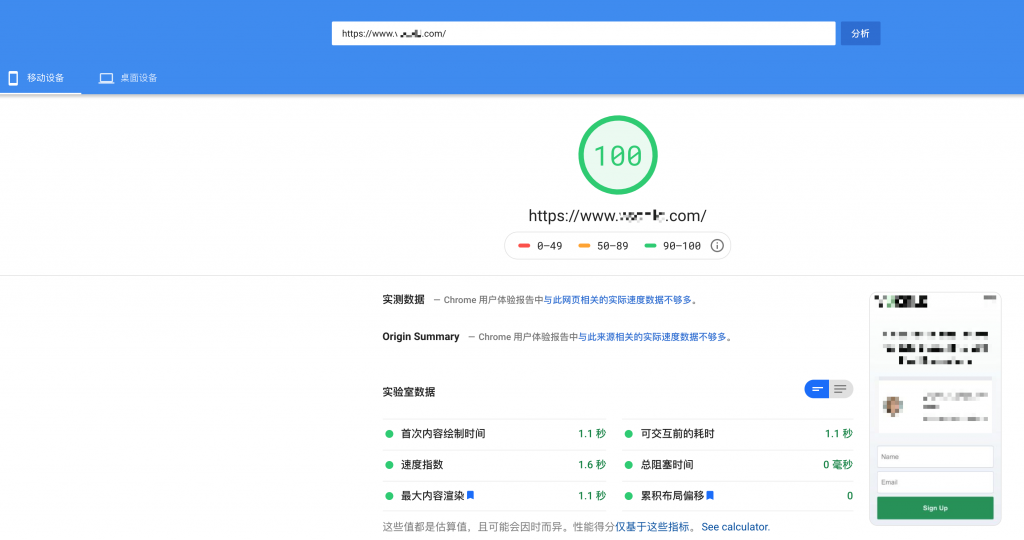Click the red 0-49 legend marker
Image resolution: width=1024 pixels, height=540 pixels.
(x=524, y=246)
